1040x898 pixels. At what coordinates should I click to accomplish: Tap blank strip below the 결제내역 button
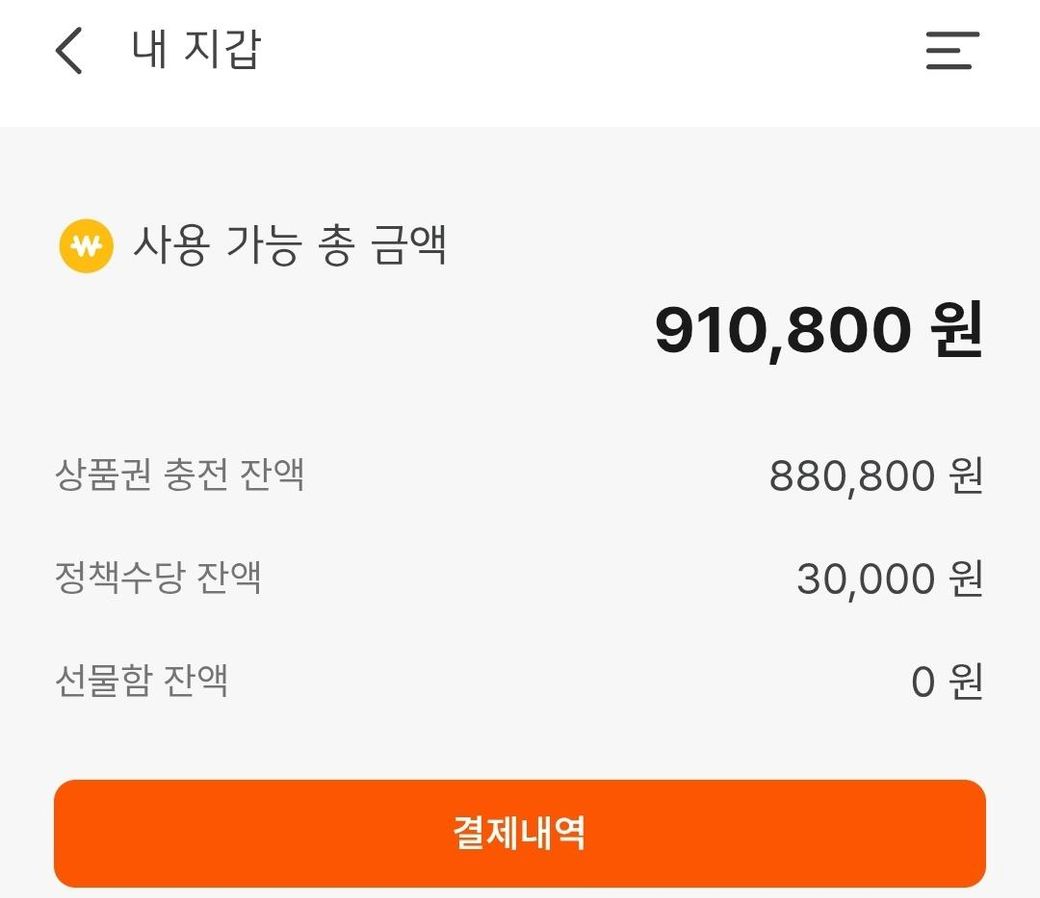520,893
